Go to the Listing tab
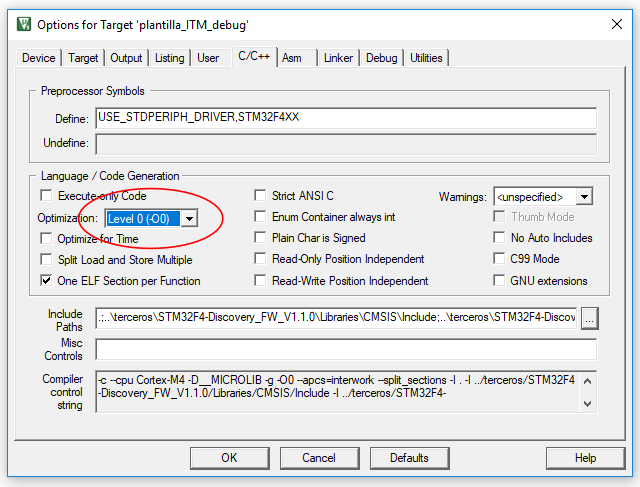The image size is (640, 487). coord(169,58)
